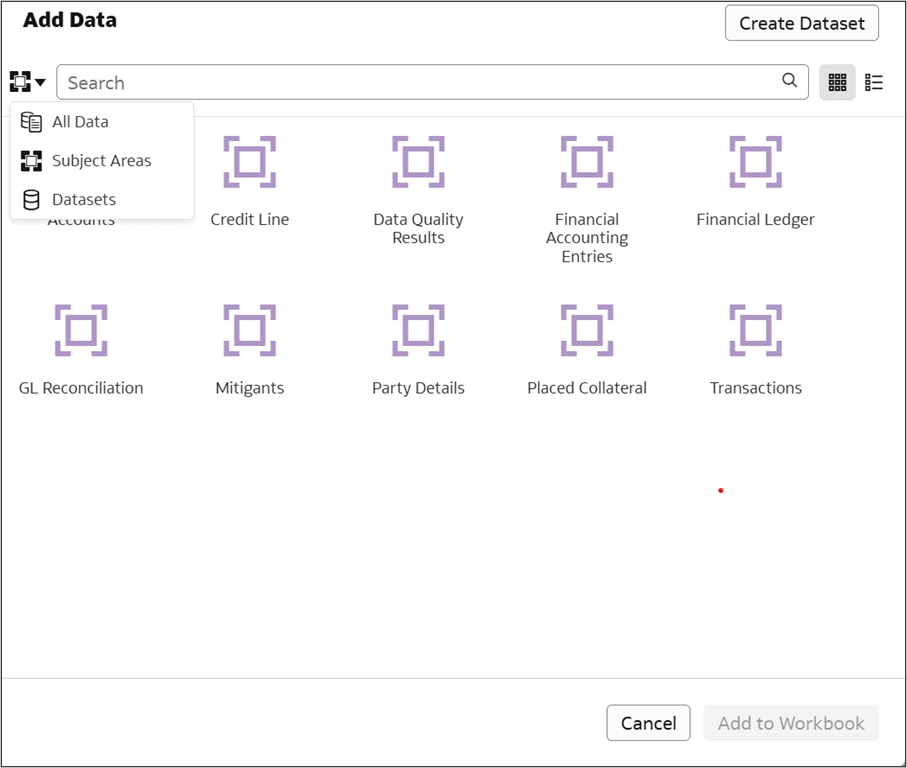Select the Party Details dataset icon

click(x=418, y=330)
